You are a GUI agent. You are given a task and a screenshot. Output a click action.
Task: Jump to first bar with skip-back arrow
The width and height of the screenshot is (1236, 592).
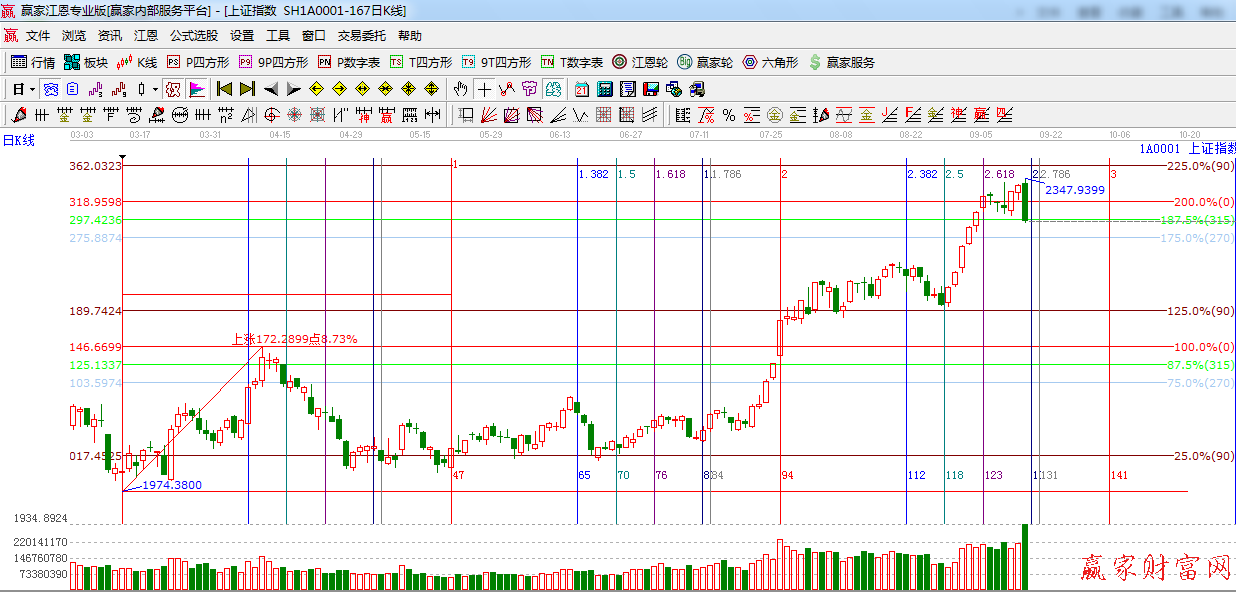coord(225,89)
